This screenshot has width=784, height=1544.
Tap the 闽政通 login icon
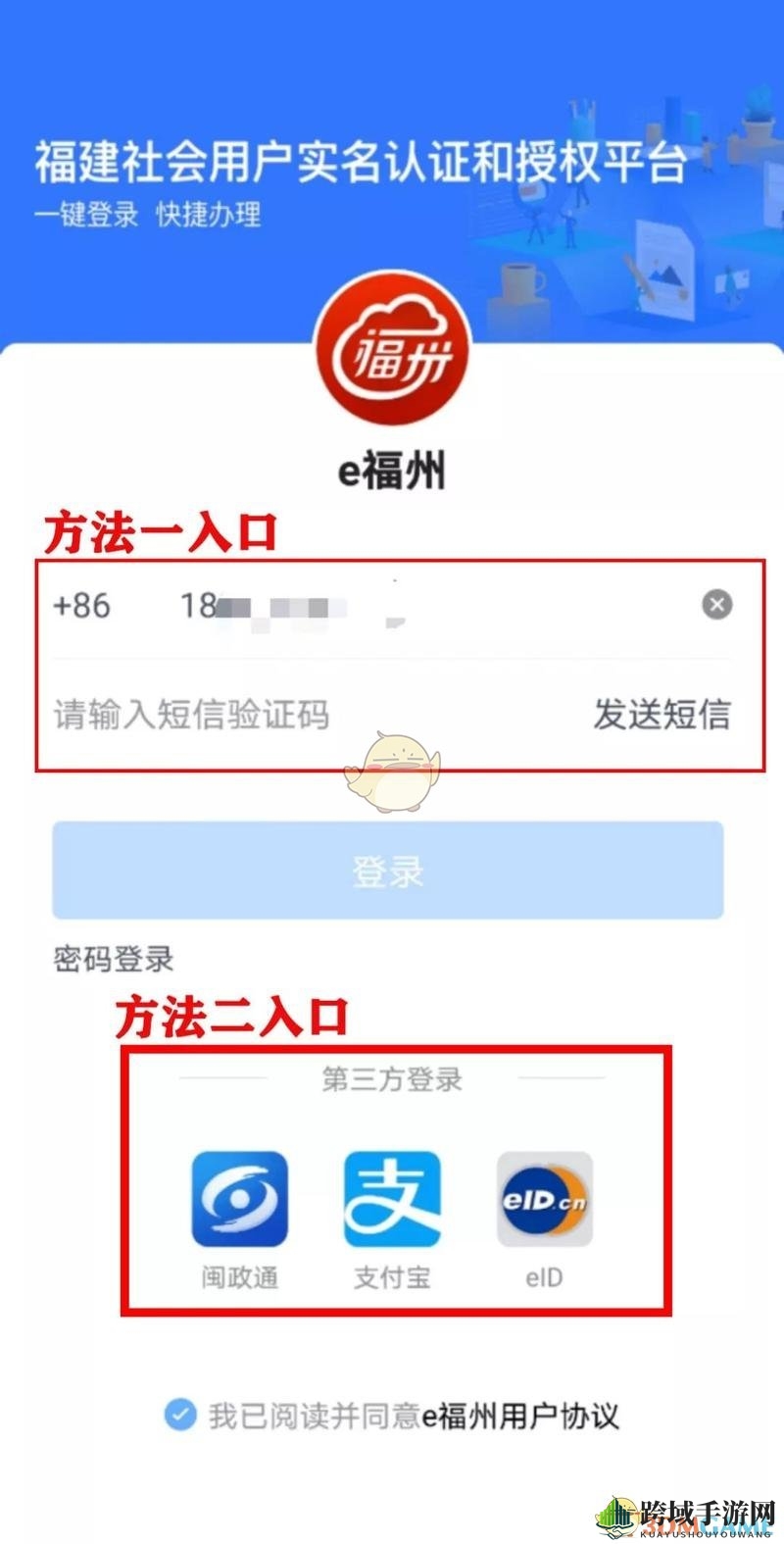(x=240, y=1199)
